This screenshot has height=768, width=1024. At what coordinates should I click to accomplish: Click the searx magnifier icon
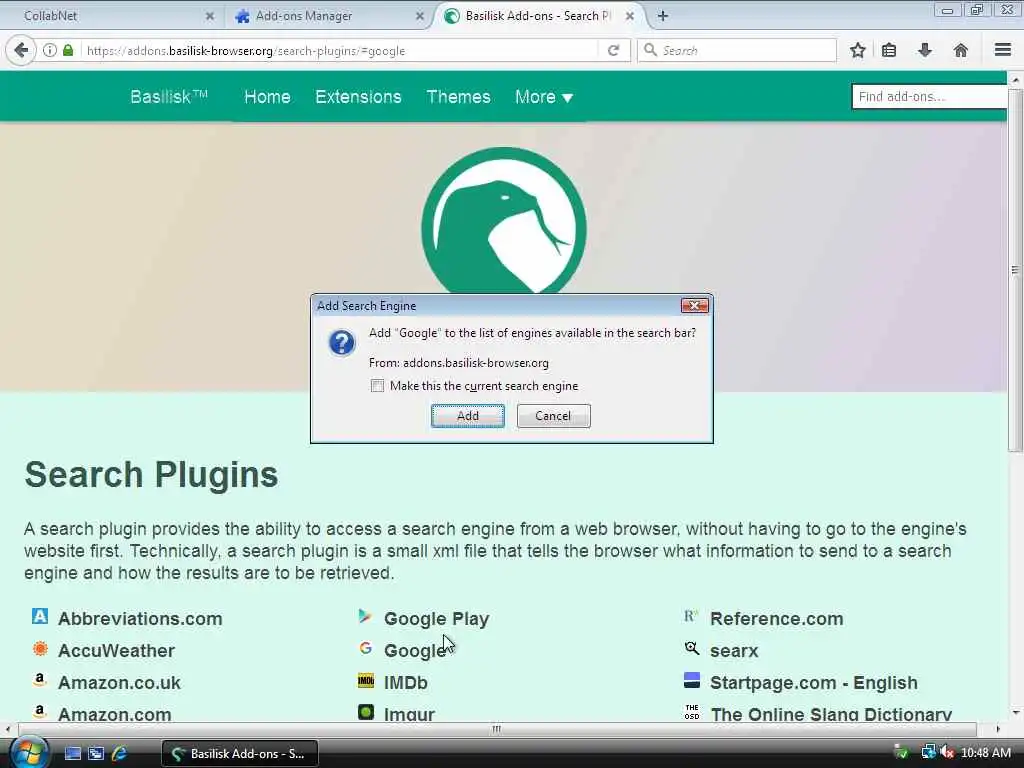pos(692,648)
